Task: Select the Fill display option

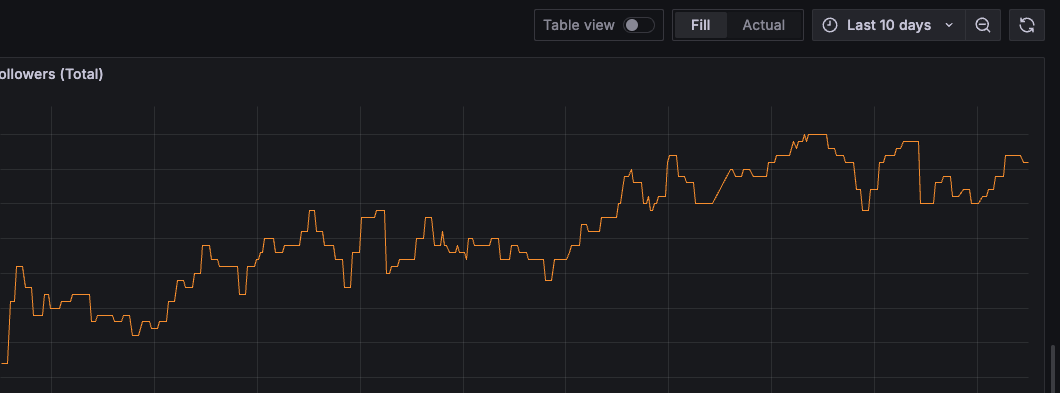Action: [x=700, y=25]
